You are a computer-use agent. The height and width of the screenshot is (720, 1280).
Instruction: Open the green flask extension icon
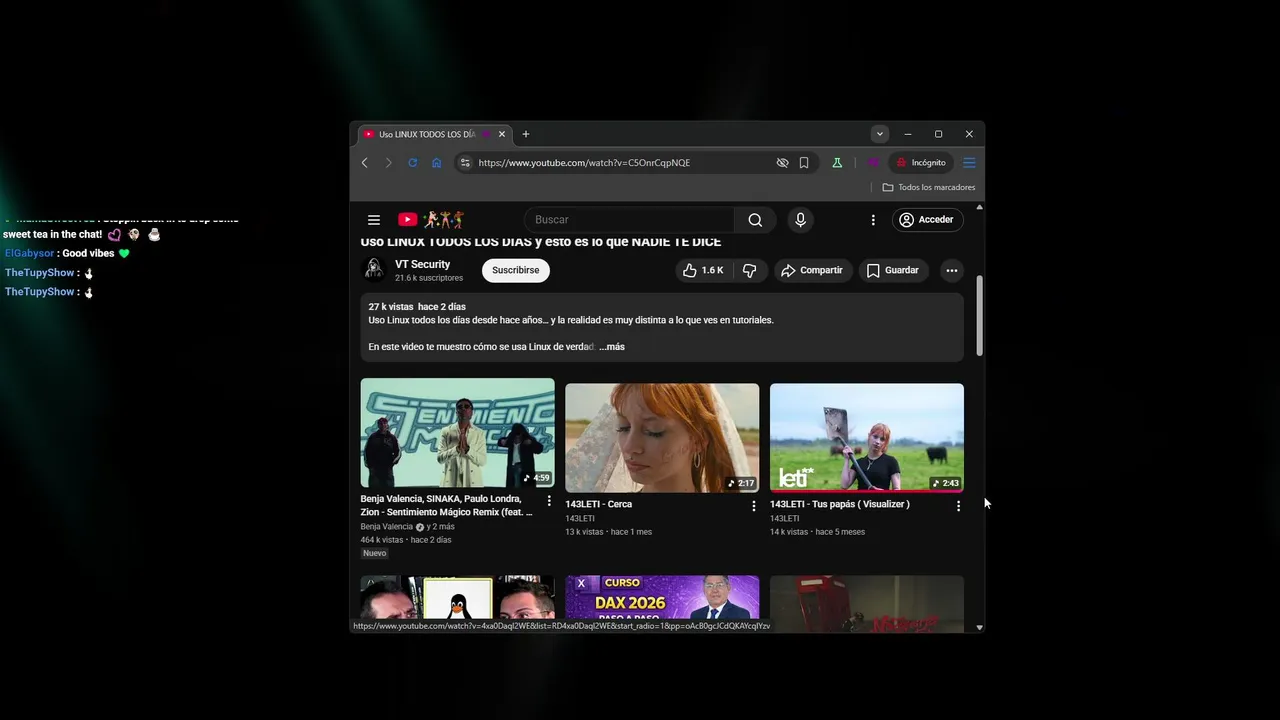click(x=837, y=163)
